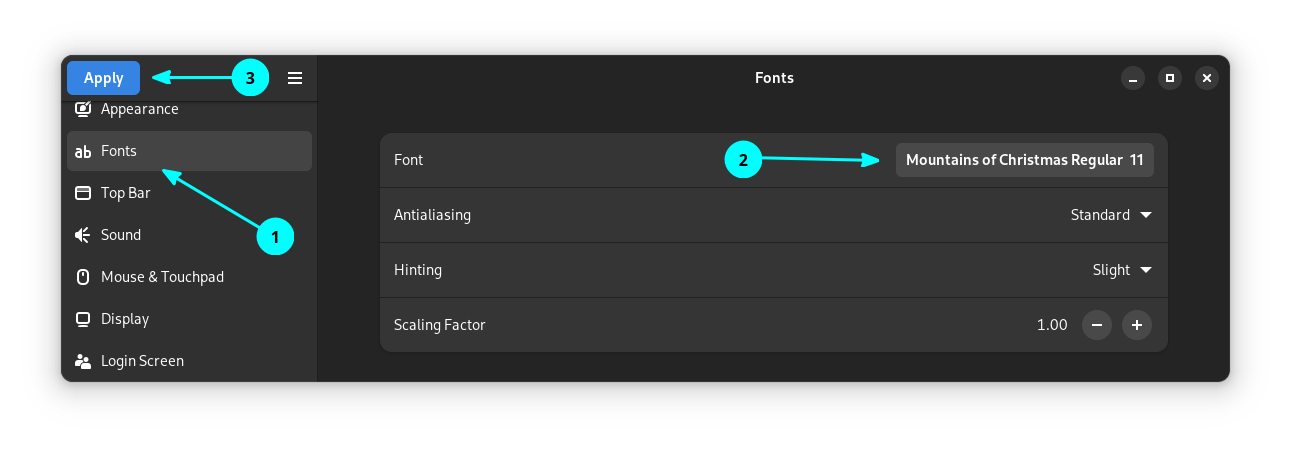Maximize the Fonts window
The image size is (1291, 449).
click(1170, 78)
